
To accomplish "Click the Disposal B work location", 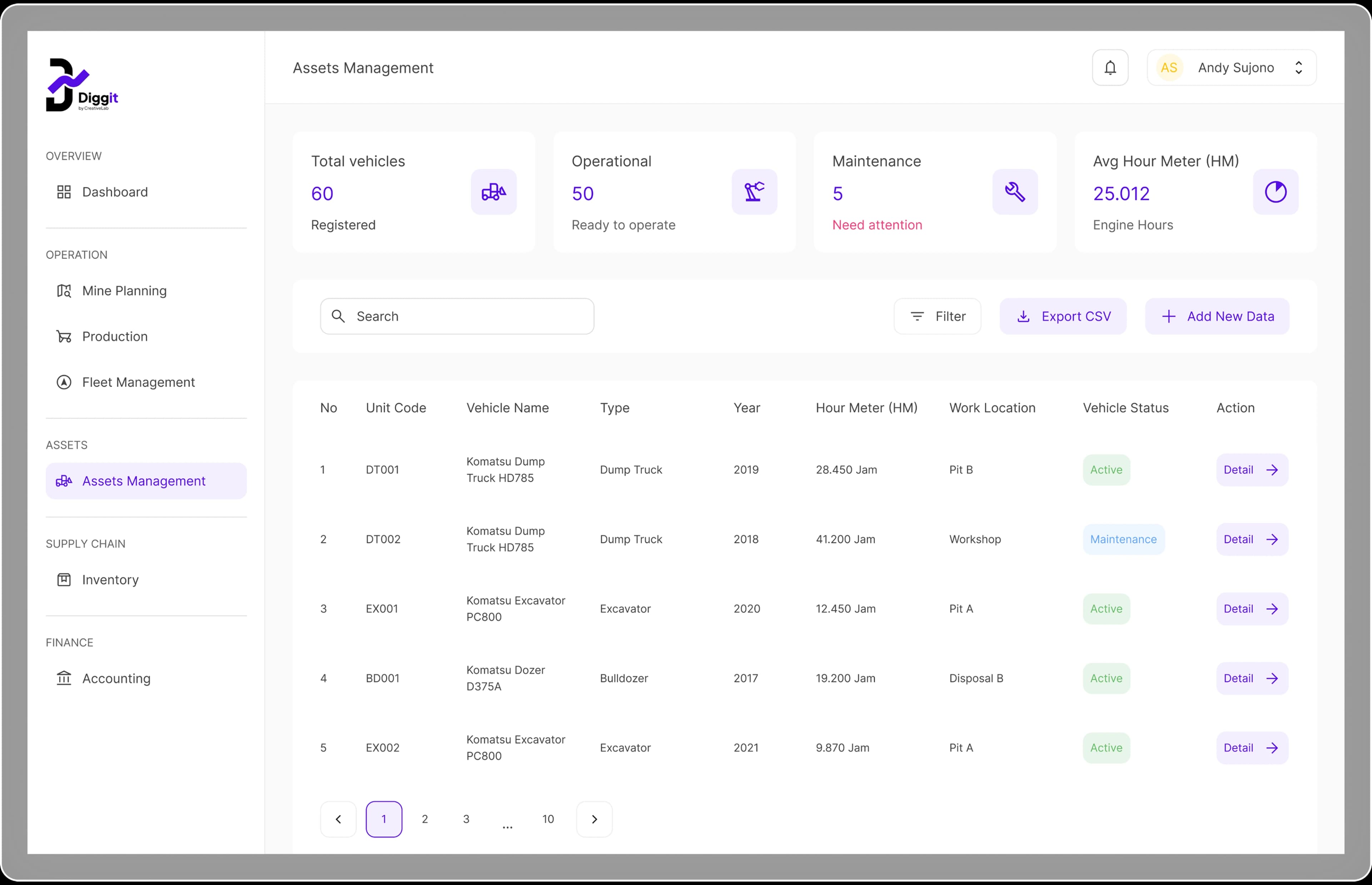I will pos(976,679).
